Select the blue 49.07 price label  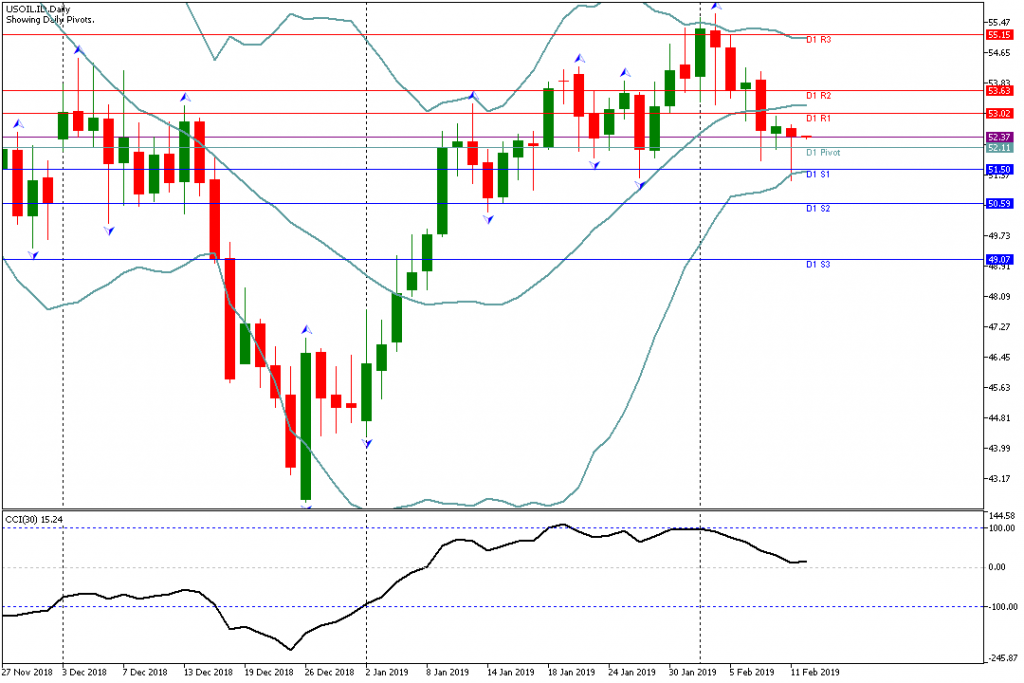999,260
